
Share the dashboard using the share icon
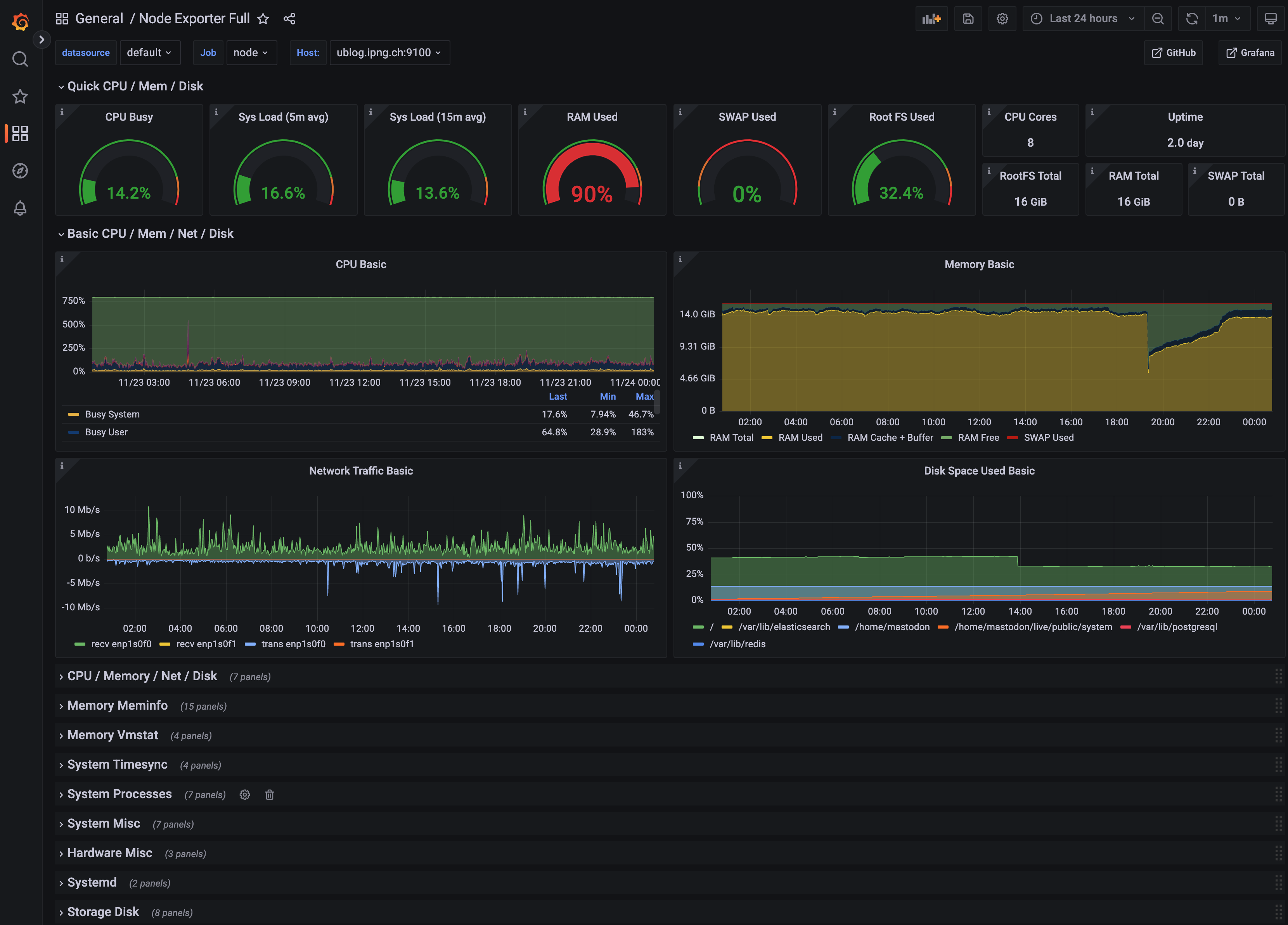tap(289, 19)
